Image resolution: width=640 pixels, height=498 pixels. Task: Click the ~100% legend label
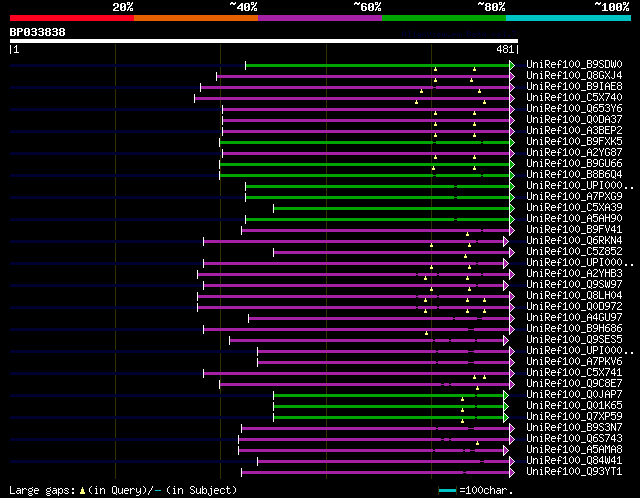[612, 7]
